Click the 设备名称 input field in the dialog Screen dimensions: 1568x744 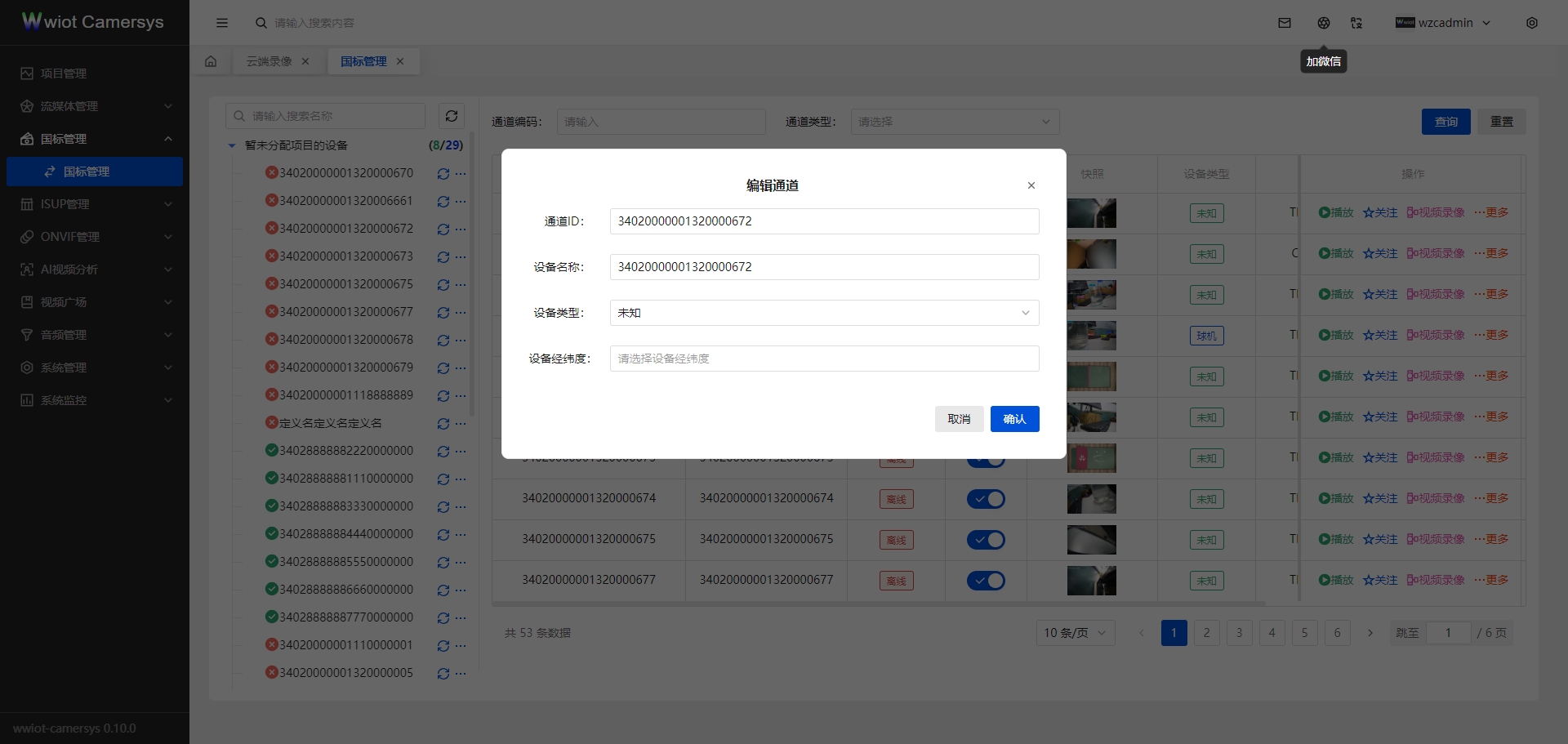pos(824,267)
